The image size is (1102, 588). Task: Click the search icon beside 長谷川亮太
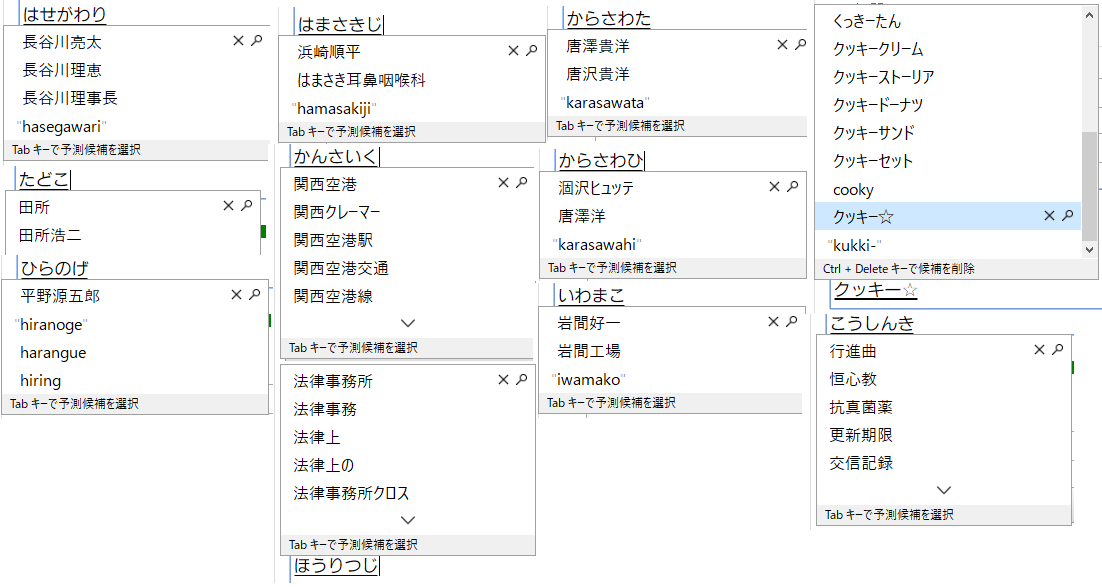pyautogui.click(x=255, y=41)
